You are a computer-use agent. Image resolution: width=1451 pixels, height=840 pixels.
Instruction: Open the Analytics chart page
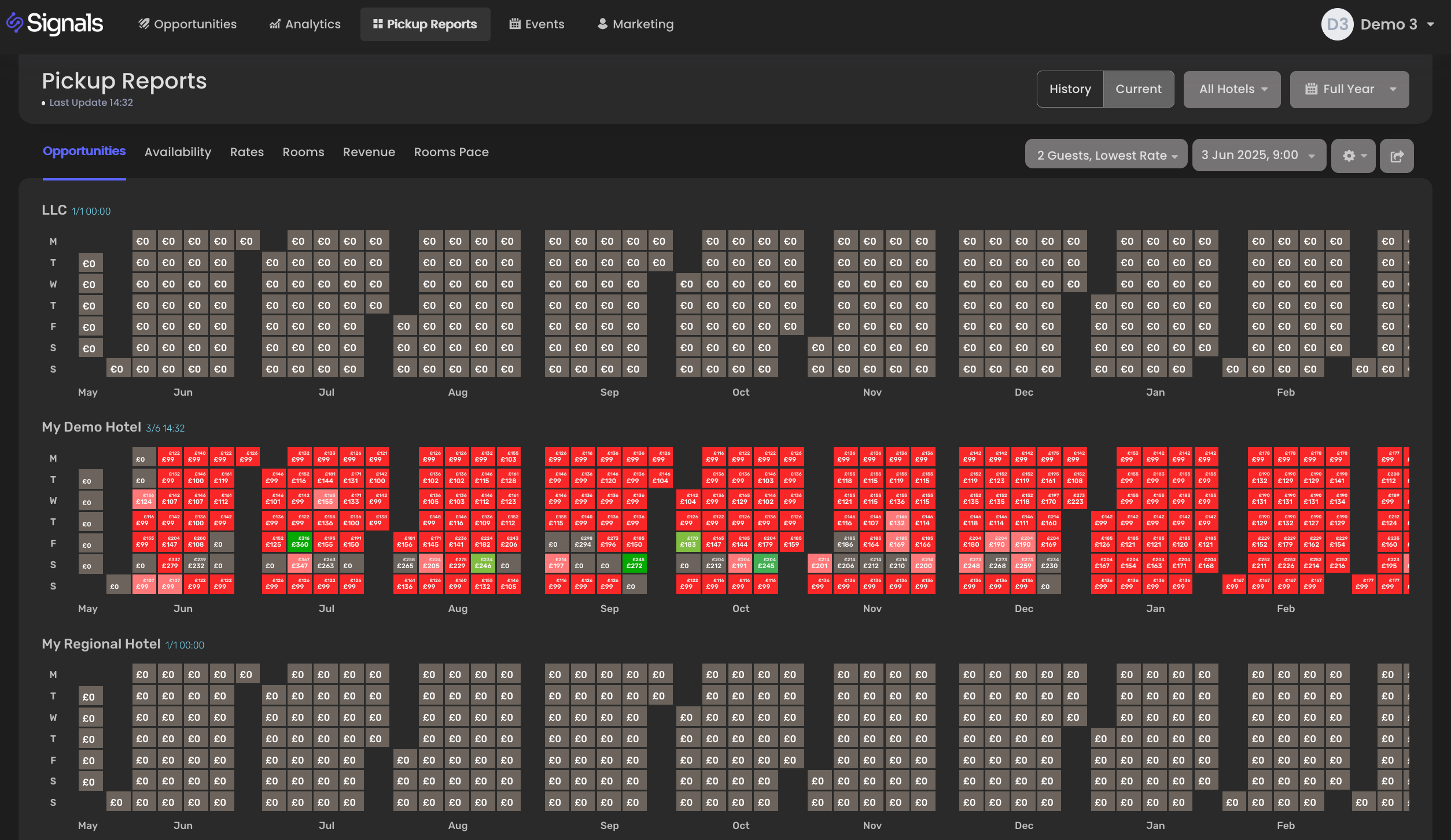(x=305, y=24)
